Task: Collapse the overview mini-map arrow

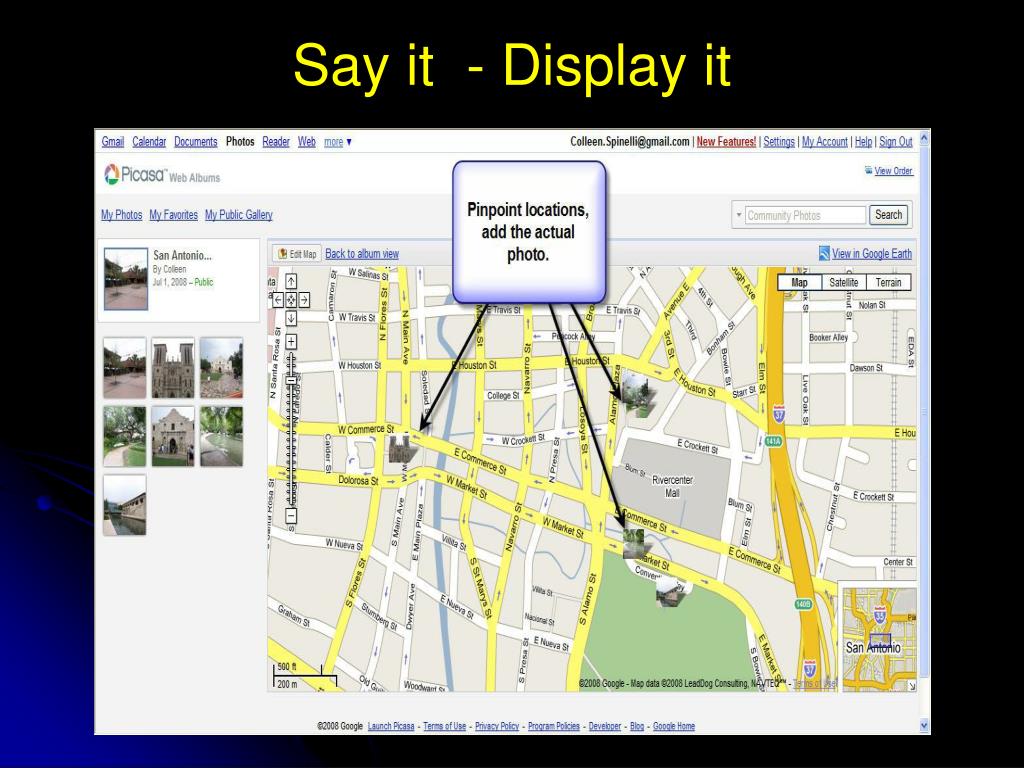Action: point(912,686)
